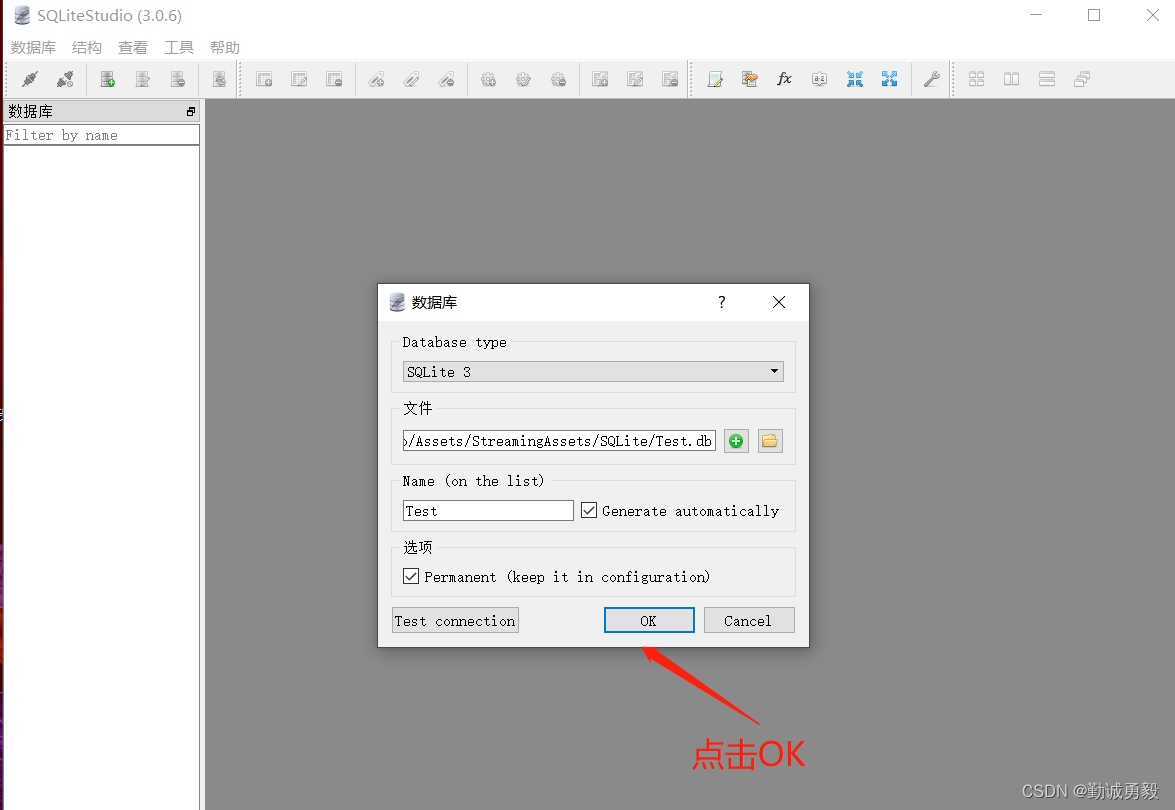The width and height of the screenshot is (1175, 810).
Task: Open the 查看 menu
Action: [x=133, y=47]
